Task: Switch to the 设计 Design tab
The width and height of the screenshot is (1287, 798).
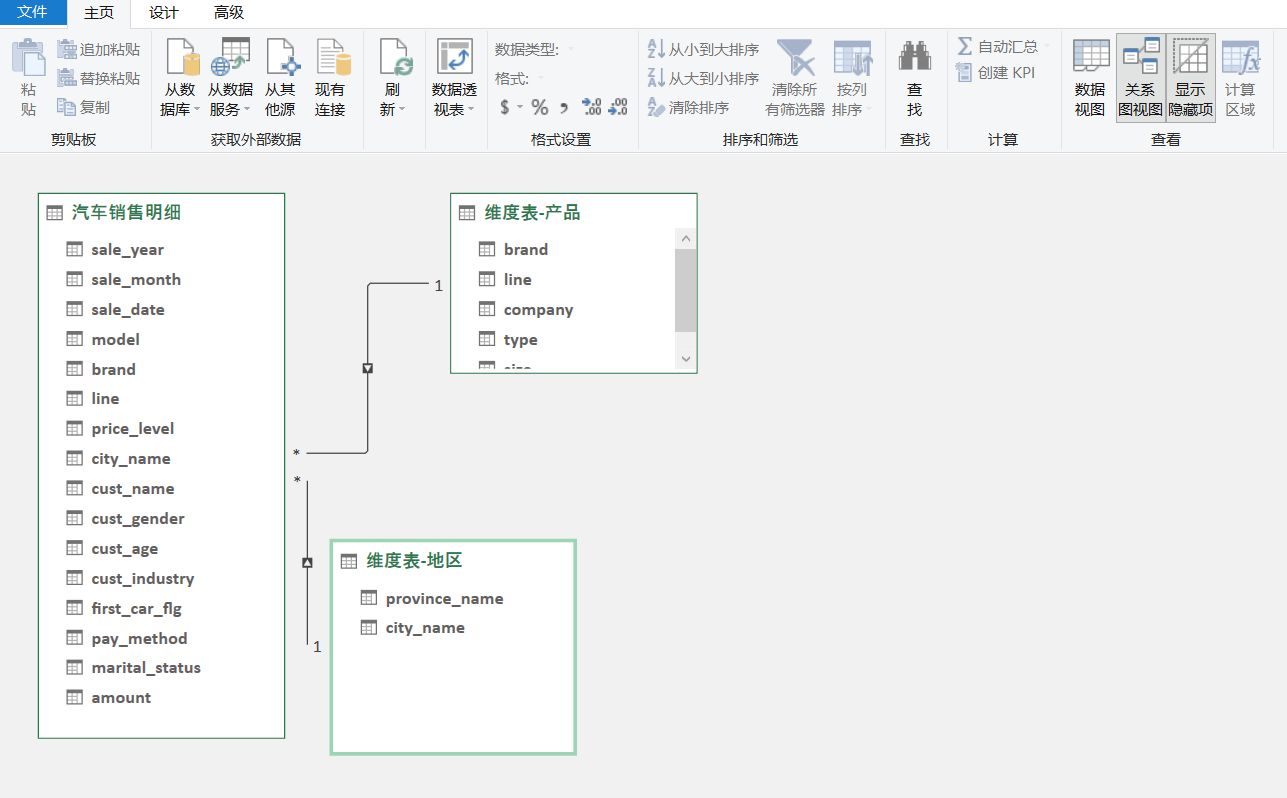Action: 164,13
